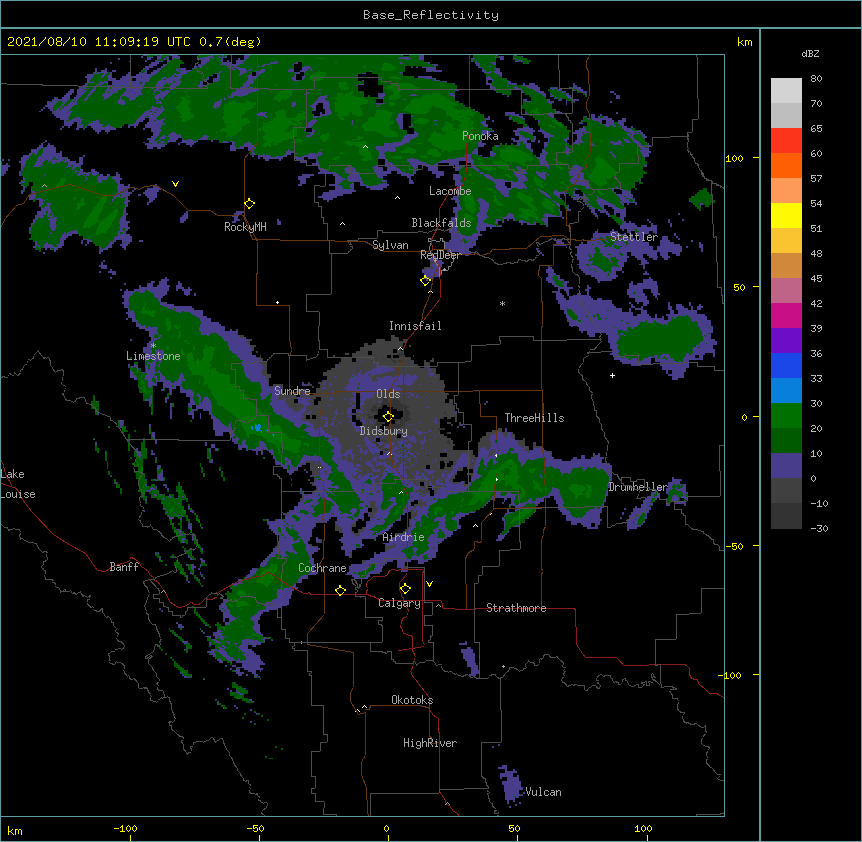Click the Vulcan town label
Image resolution: width=862 pixels, height=842 pixels.
coord(543,792)
